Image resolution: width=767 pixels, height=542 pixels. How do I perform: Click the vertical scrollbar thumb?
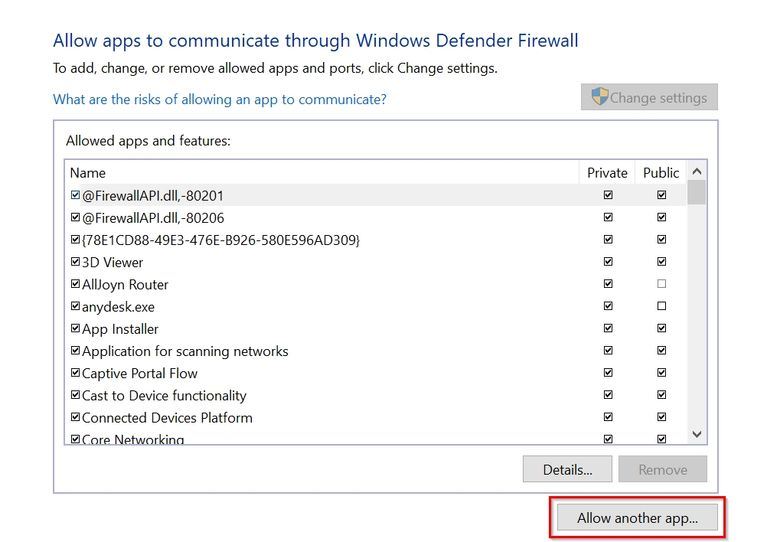(697, 192)
